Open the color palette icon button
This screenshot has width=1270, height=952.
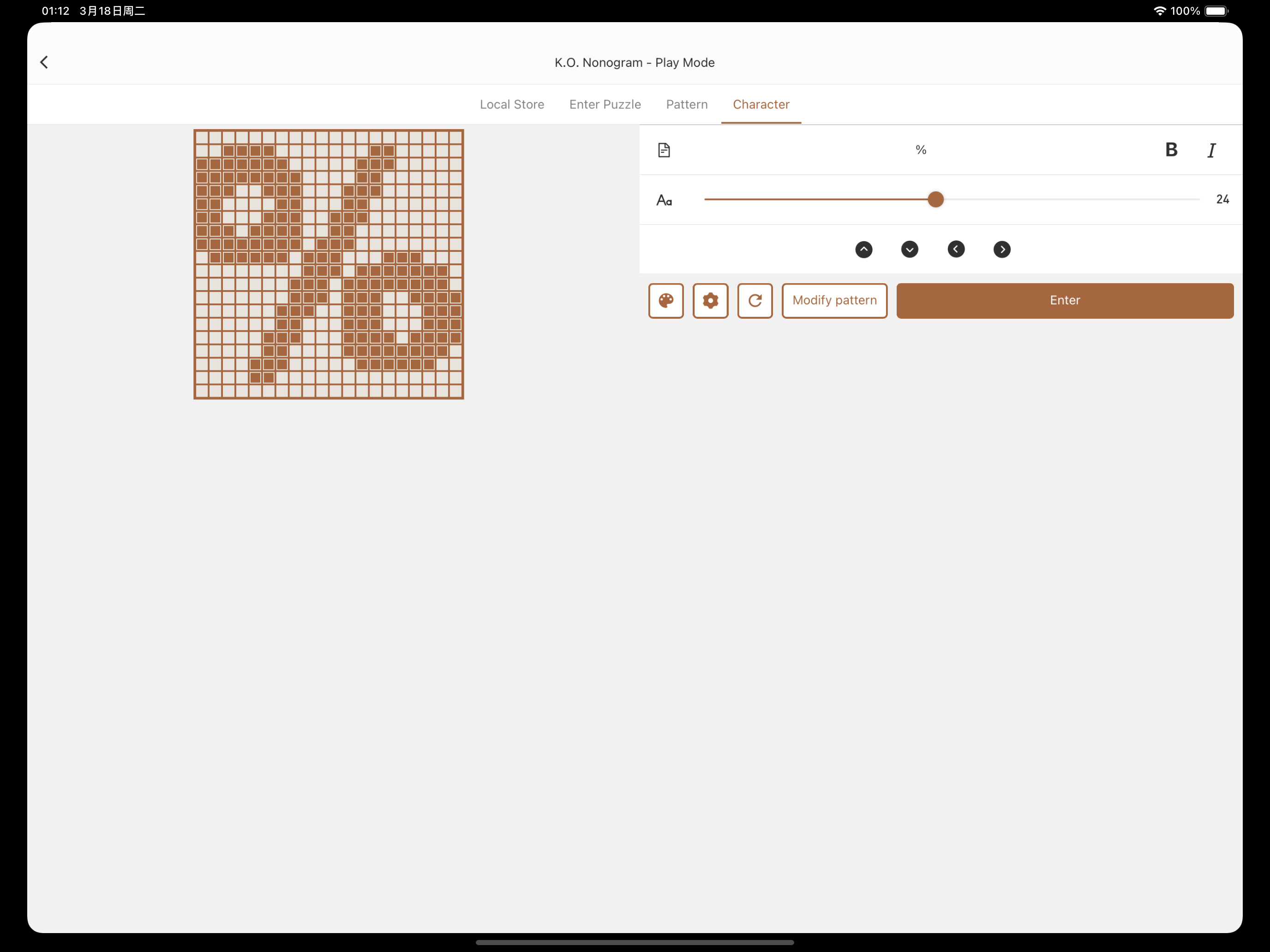[666, 300]
